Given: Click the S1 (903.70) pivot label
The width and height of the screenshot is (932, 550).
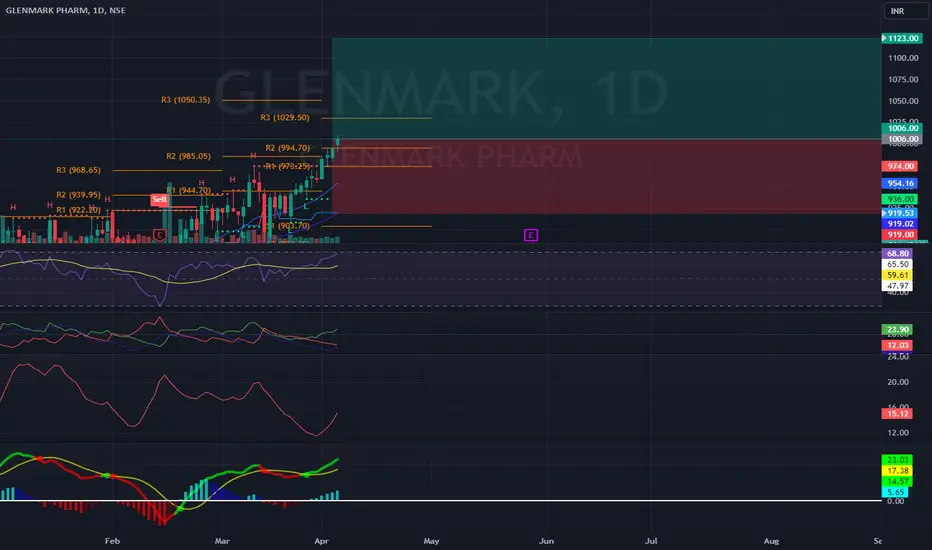Looking at the screenshot, I should coord(288,225).
